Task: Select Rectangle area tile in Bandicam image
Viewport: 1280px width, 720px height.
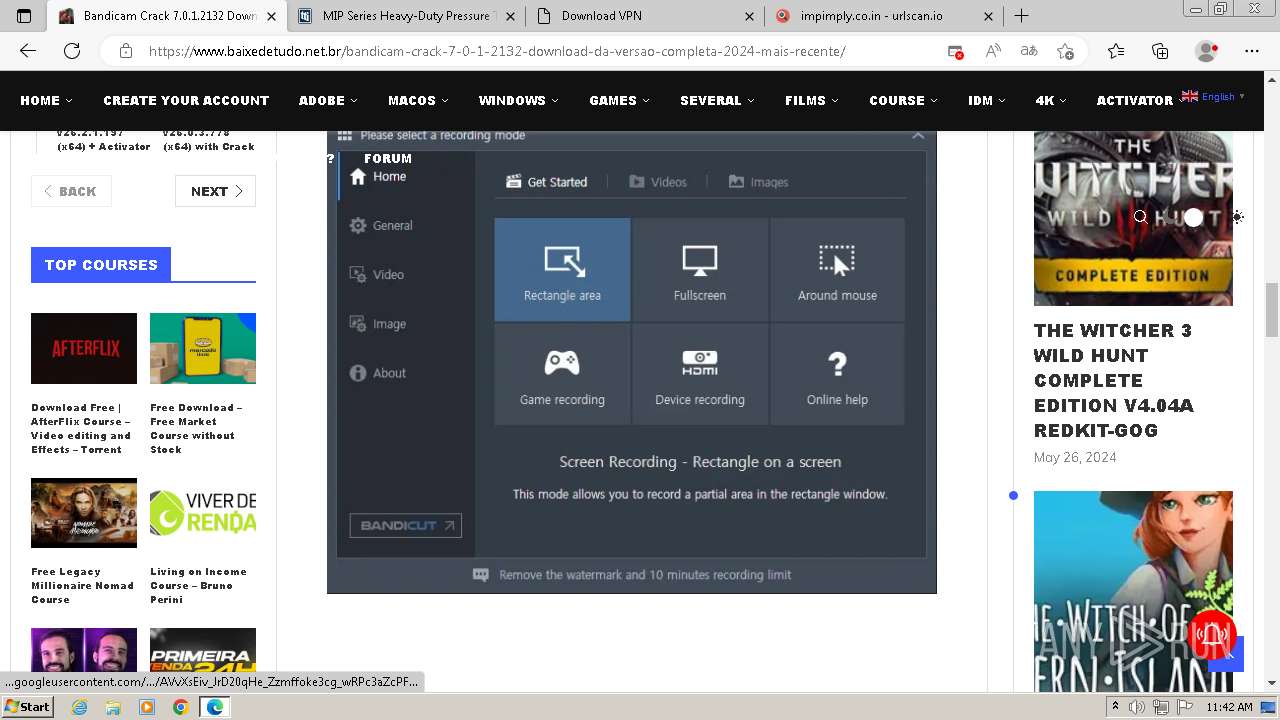Action: tap(562, 270)
